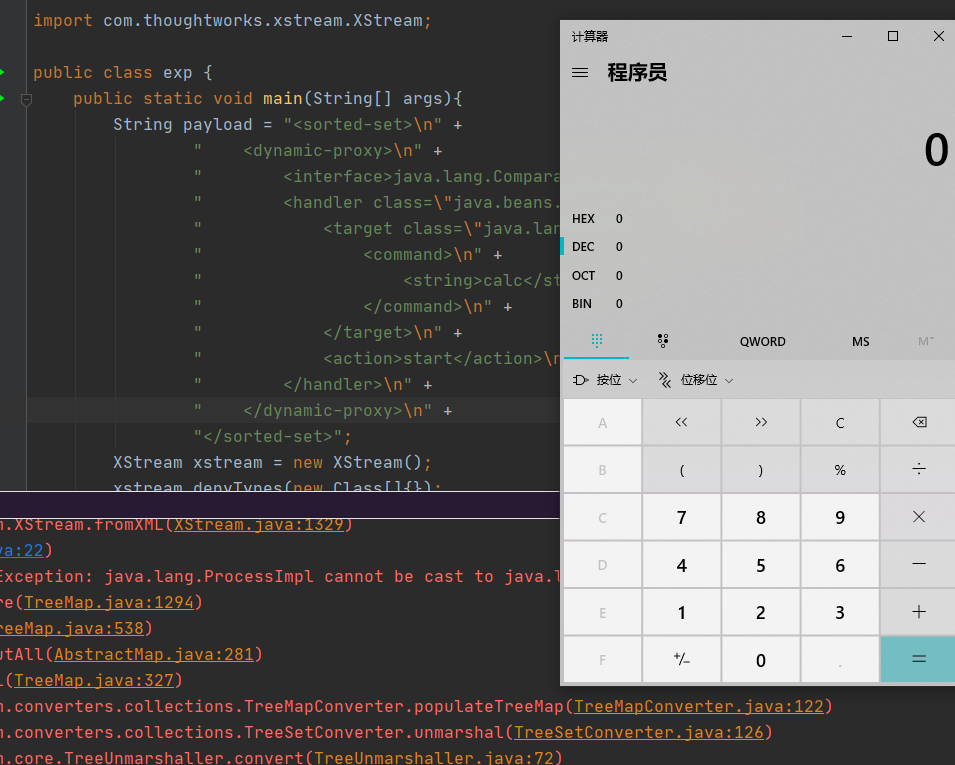This screenshot has width=955, height=765.
Task: Click the 'new XStream()' code line
Action: point(272,462)
